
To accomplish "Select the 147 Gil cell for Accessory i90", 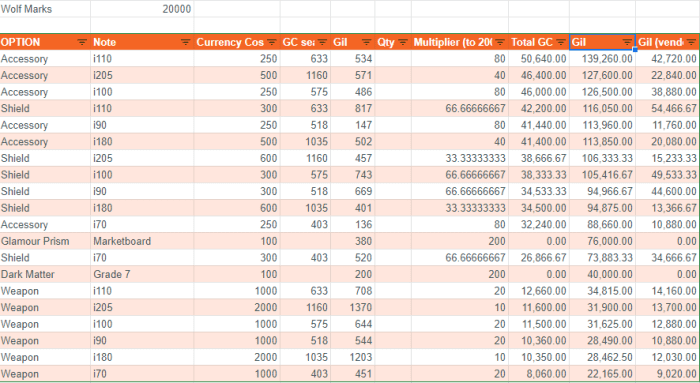I will point(352,125).
